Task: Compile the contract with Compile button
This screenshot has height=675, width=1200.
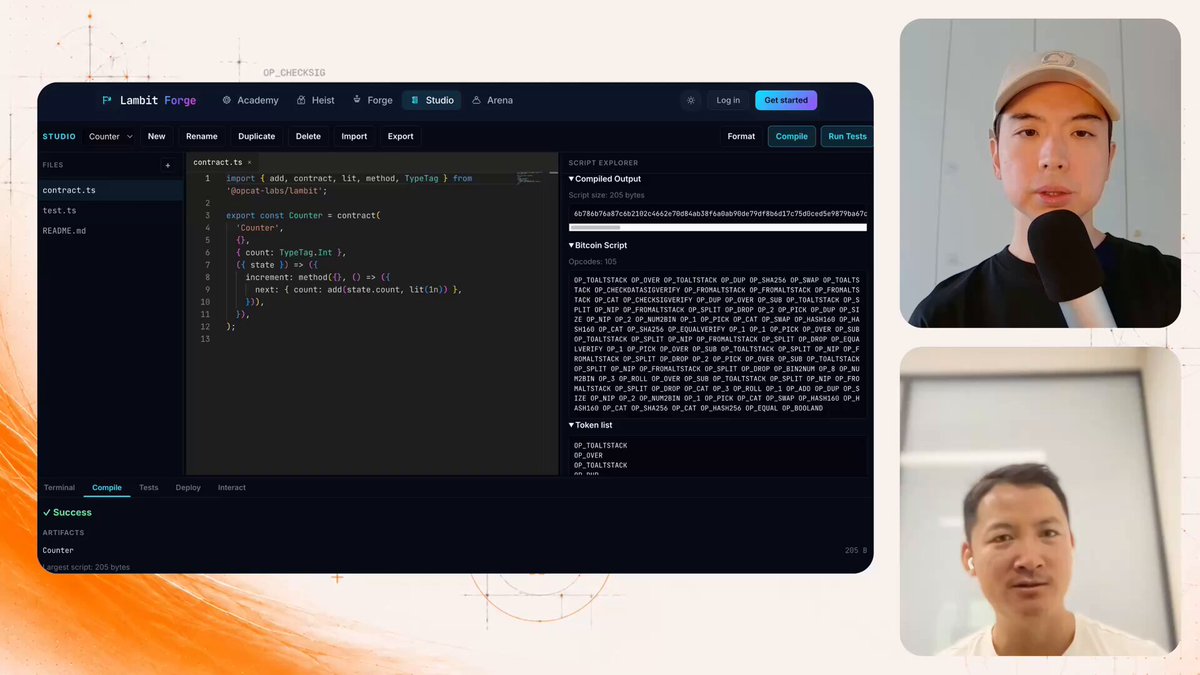Action: [x=792, y=136]
